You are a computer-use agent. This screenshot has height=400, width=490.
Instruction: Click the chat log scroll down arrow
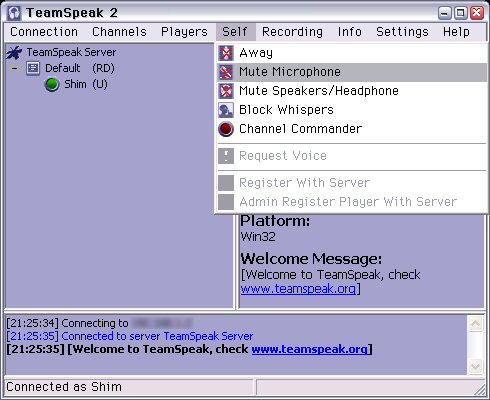(476, 366)
